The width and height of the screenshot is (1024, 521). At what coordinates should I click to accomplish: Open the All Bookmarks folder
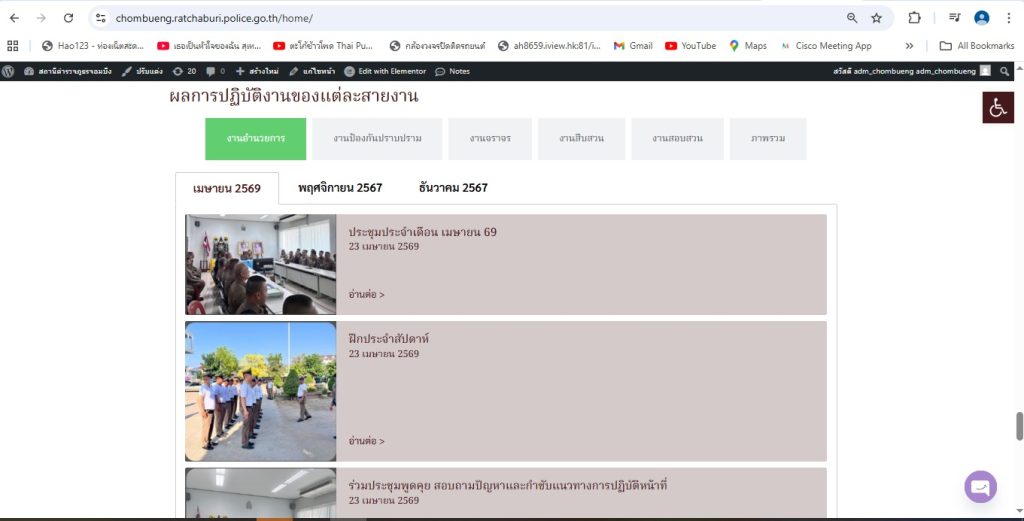pos(977,46)
